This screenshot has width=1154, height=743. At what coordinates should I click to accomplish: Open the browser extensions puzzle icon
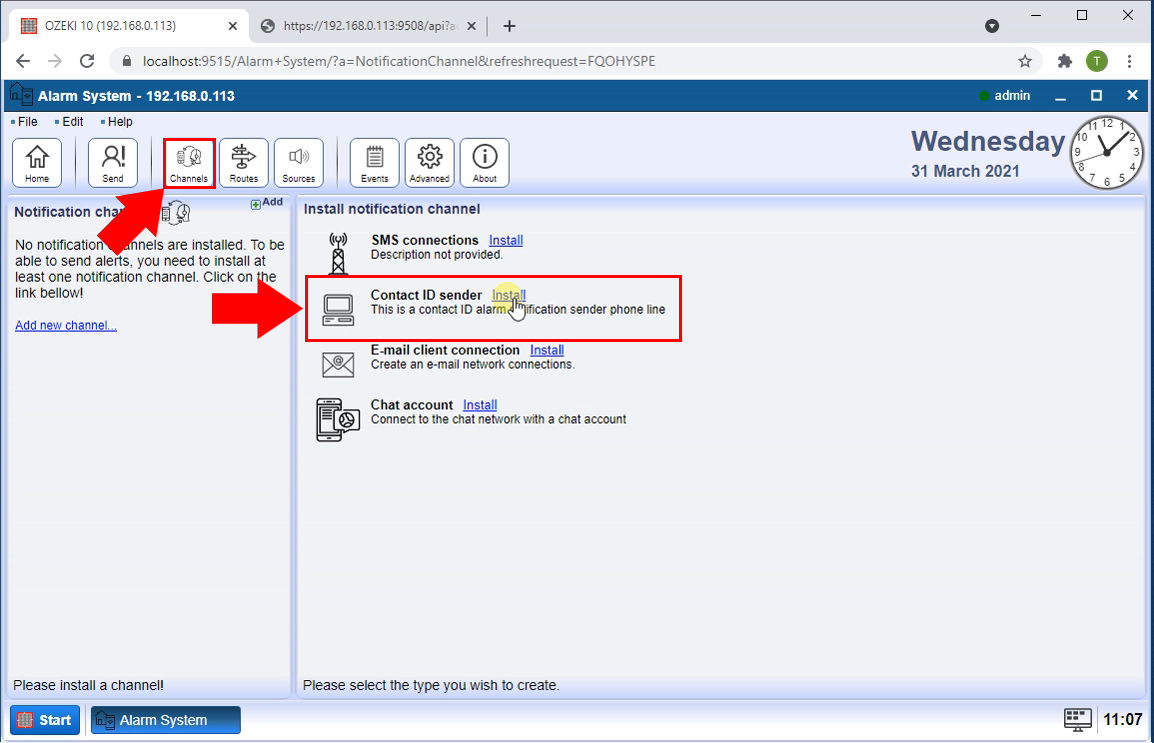1064,61
